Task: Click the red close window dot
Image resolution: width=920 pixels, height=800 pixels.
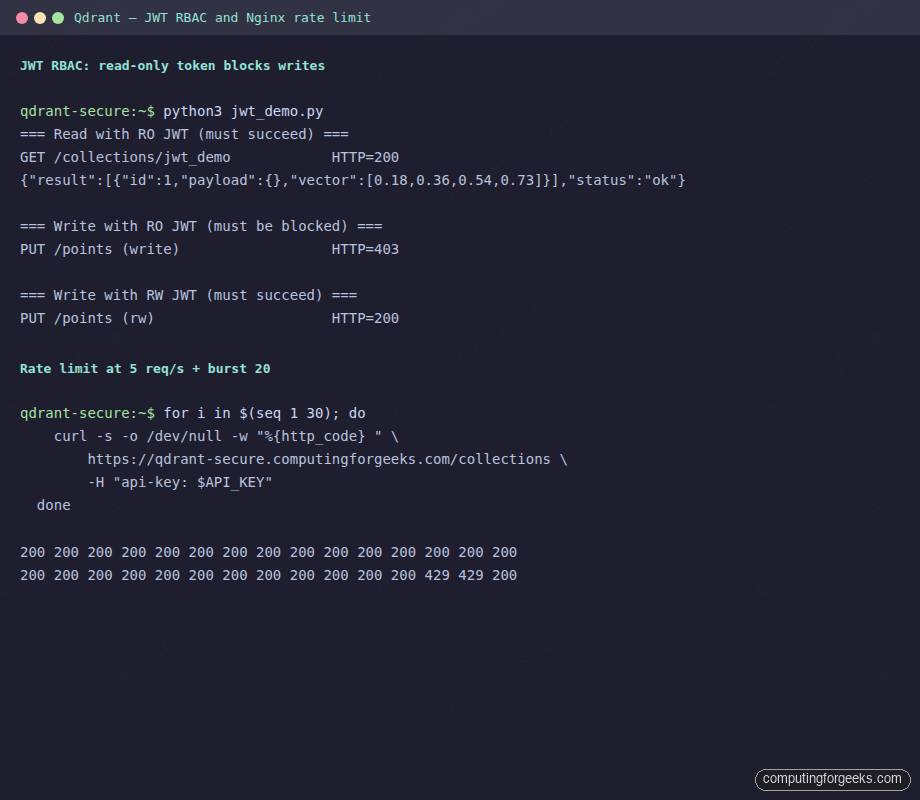Action: point(22,18)
